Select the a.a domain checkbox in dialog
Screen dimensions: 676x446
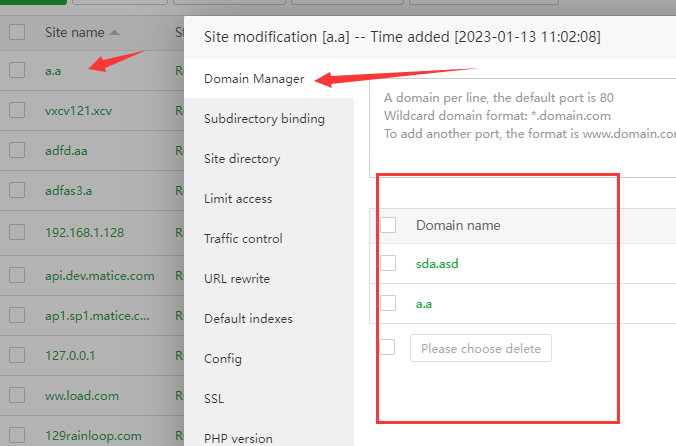point(388,302)
